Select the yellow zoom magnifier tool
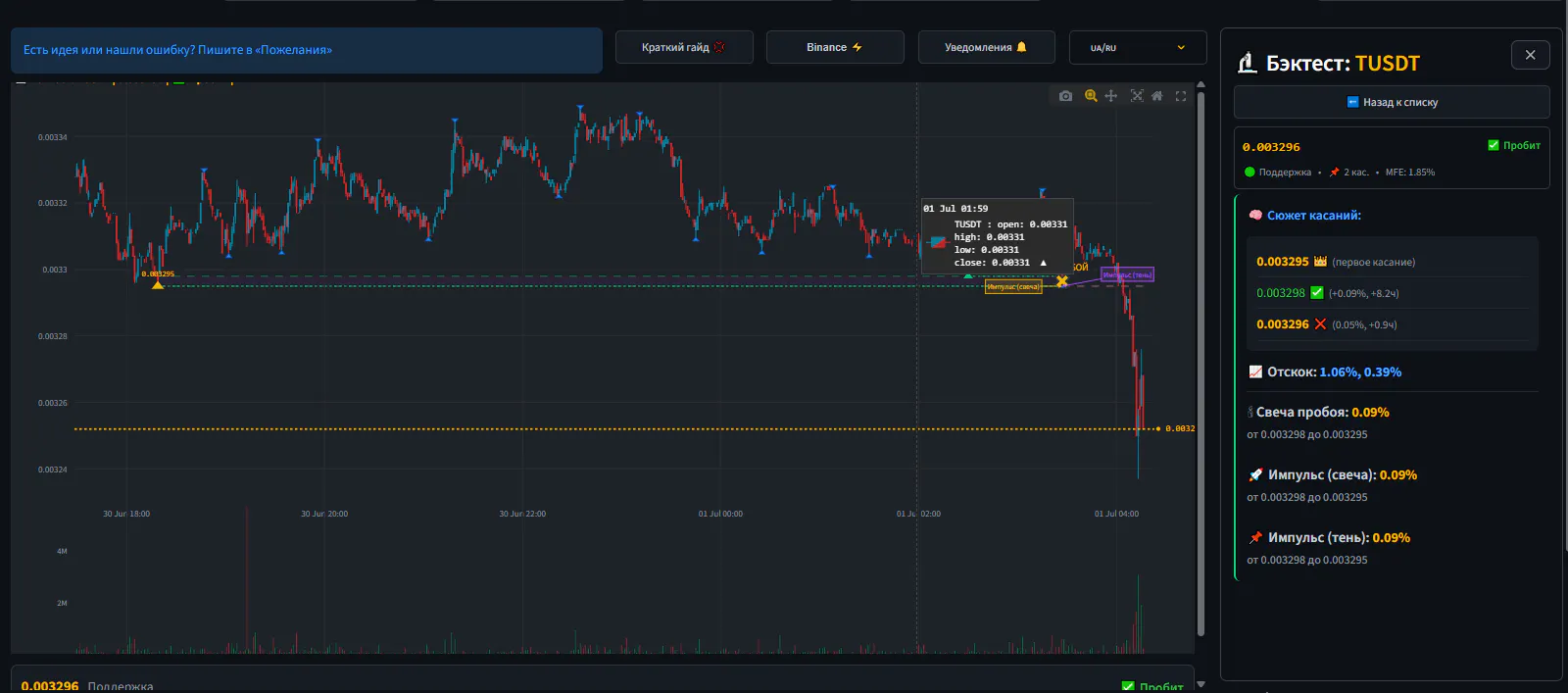Screen dimensions: 1568x693 (x=1091, y=96)
